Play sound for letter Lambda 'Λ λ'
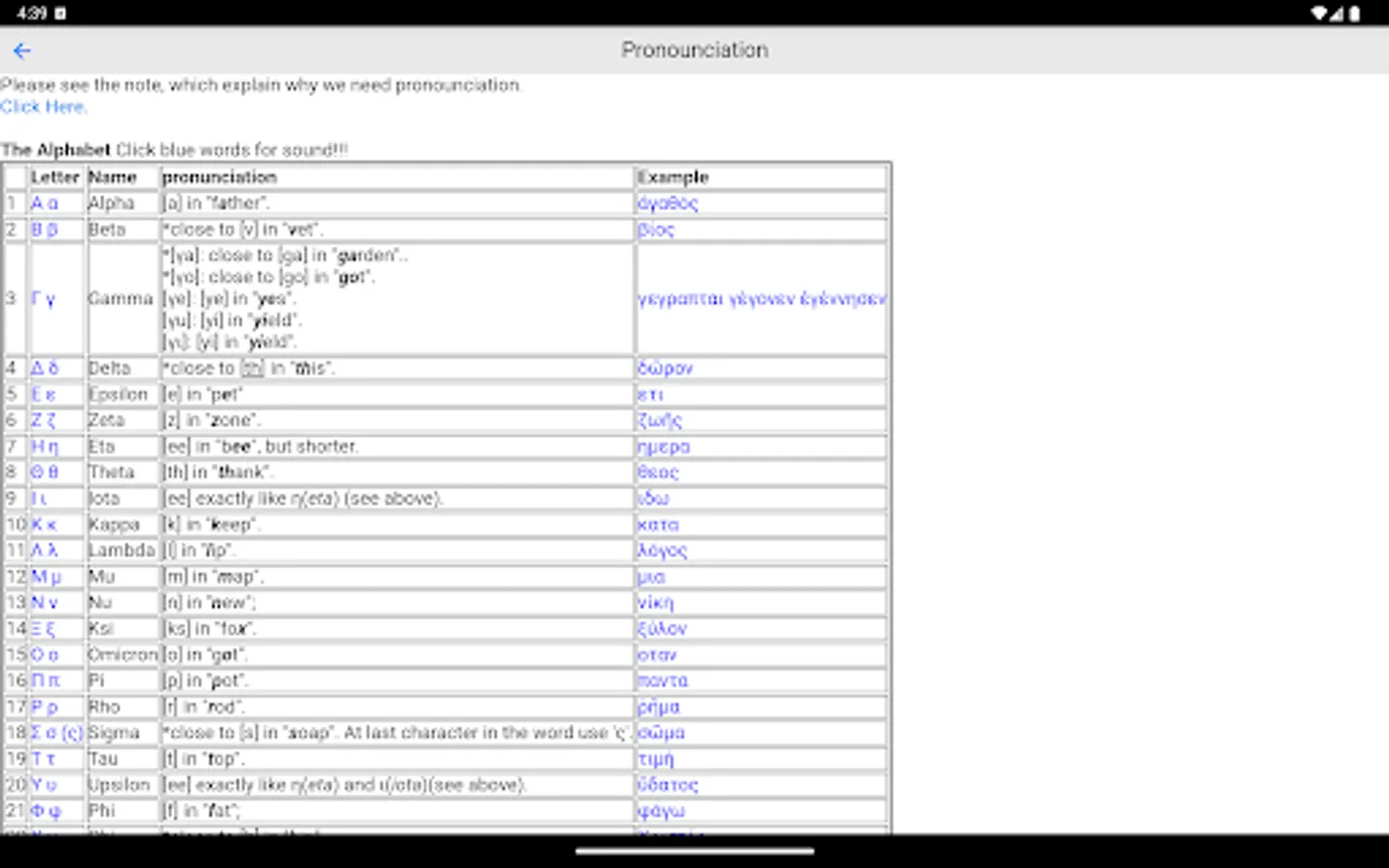This screenshot has width=1389, height=868. point(44,551)
